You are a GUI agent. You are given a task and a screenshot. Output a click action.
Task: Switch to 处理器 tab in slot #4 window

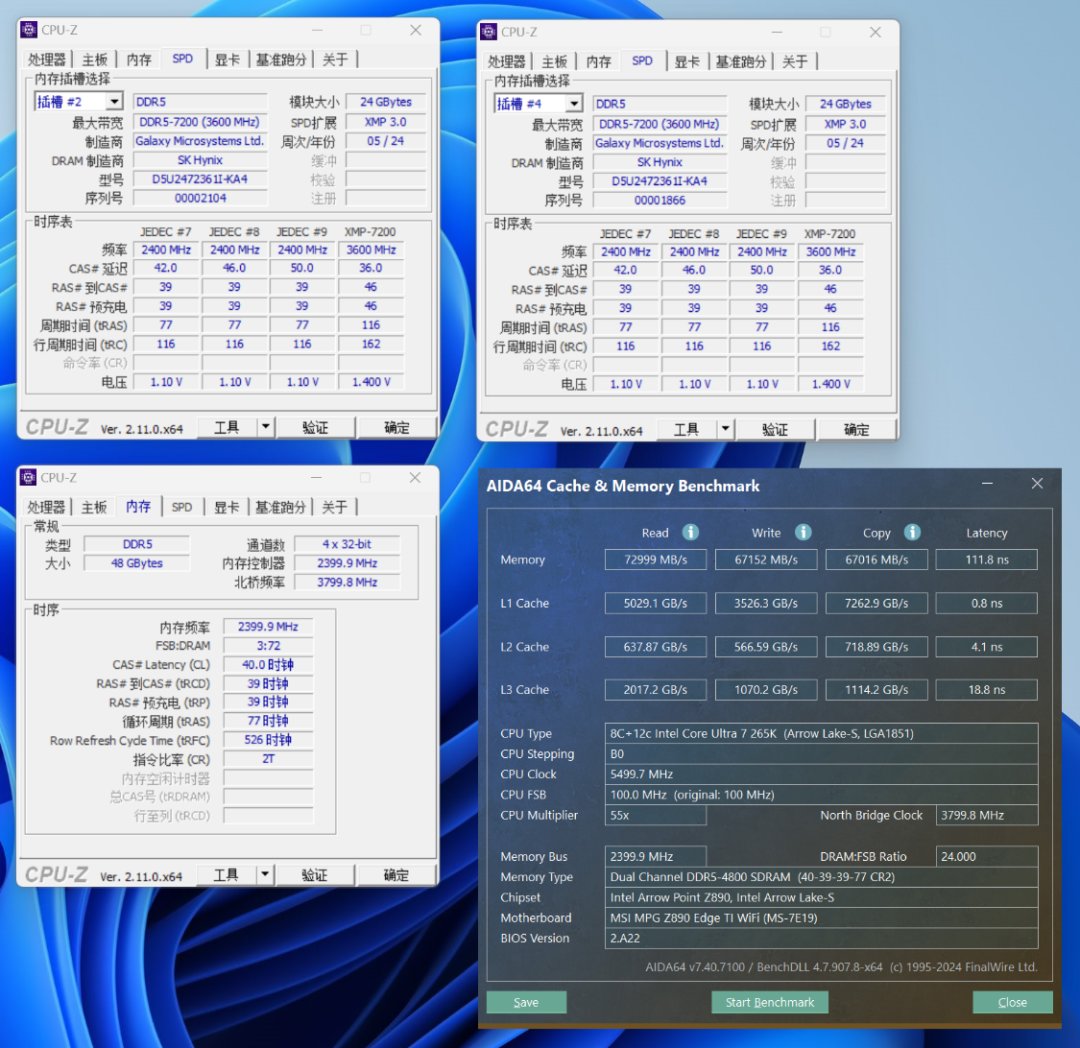(x=506, y=62)
